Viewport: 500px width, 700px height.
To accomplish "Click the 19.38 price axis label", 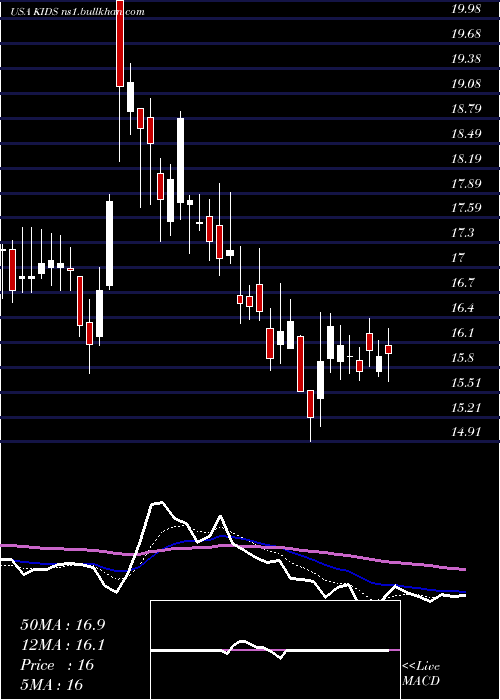I will pos(466,59).
